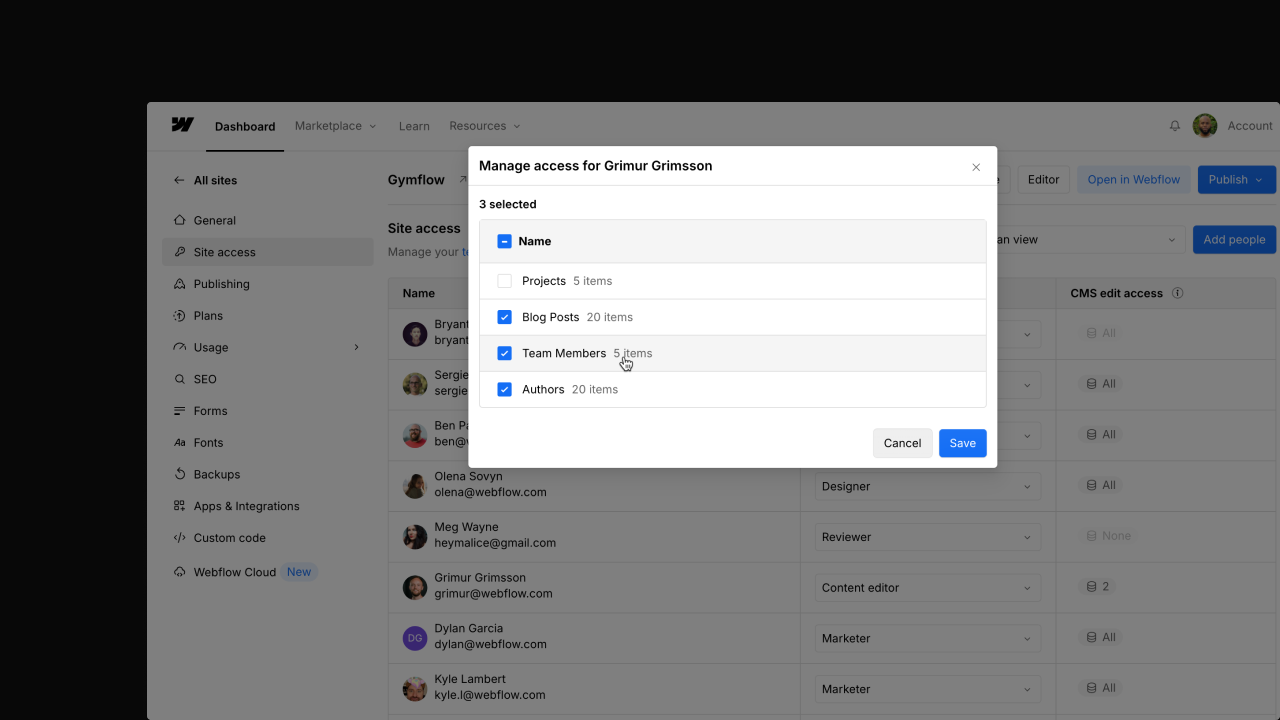The width and height of the screenshot is (1280, 720).
Task: Open Content editor role dropdown for Grimur
Action: [927, 588]
